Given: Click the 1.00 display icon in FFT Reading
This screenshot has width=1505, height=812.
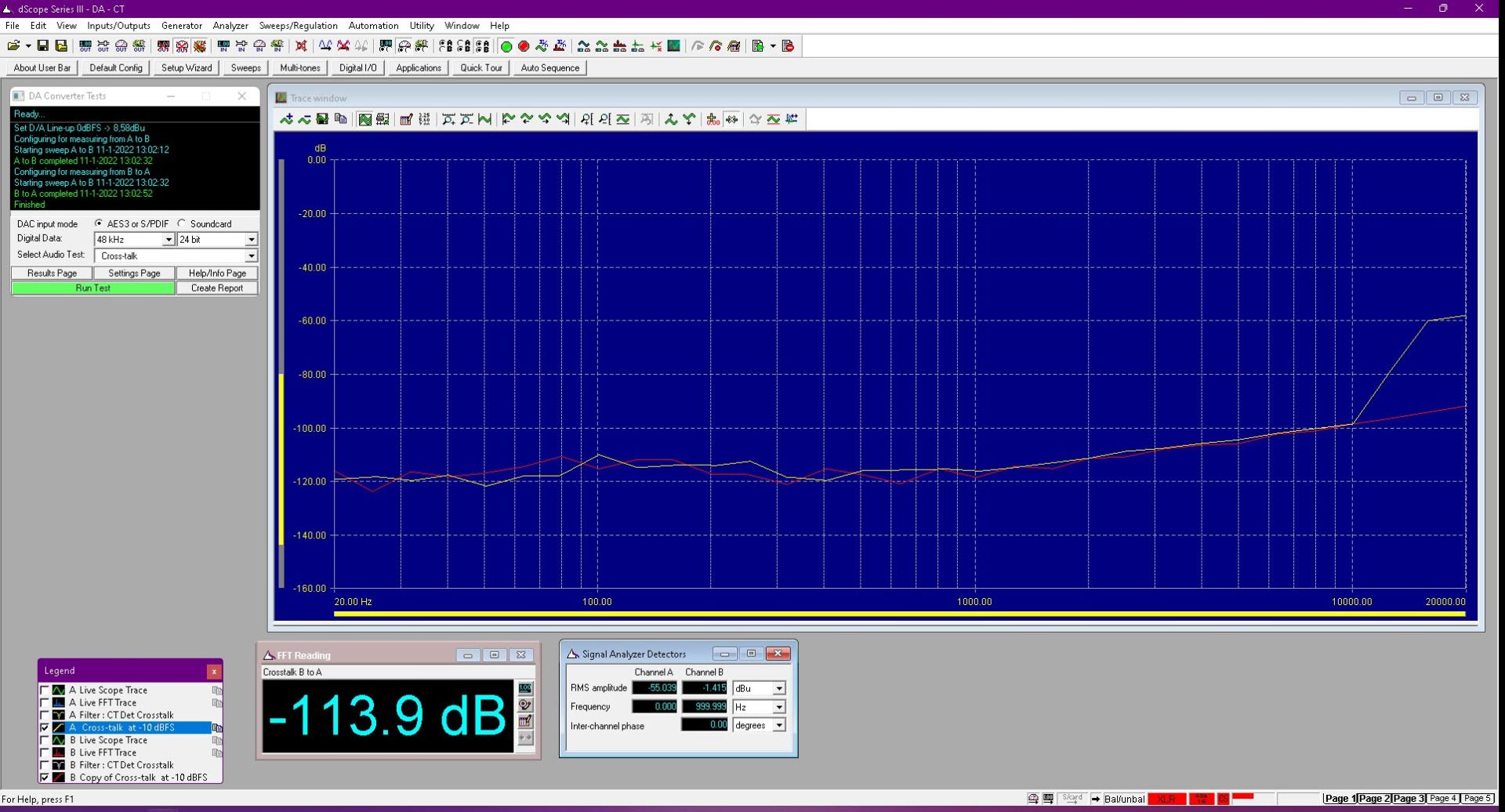Looking at the screenshot, I should click(525, 688).
